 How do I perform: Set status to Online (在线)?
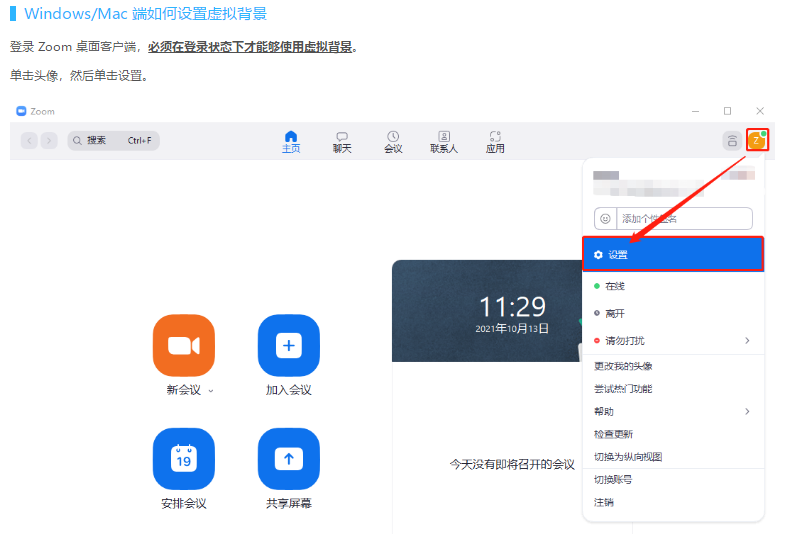click(x=615, y=286)
